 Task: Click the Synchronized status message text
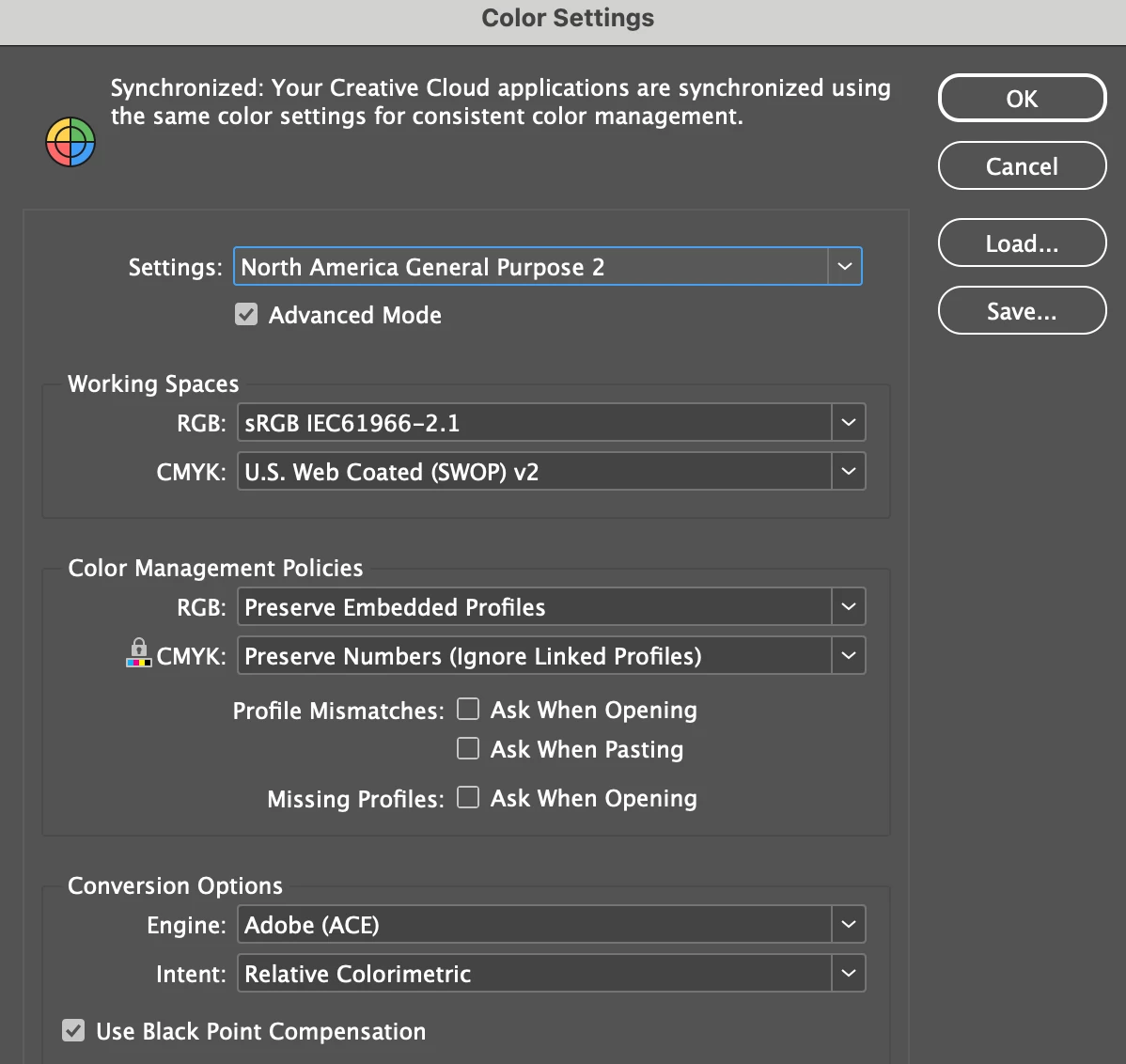[501, 102]
